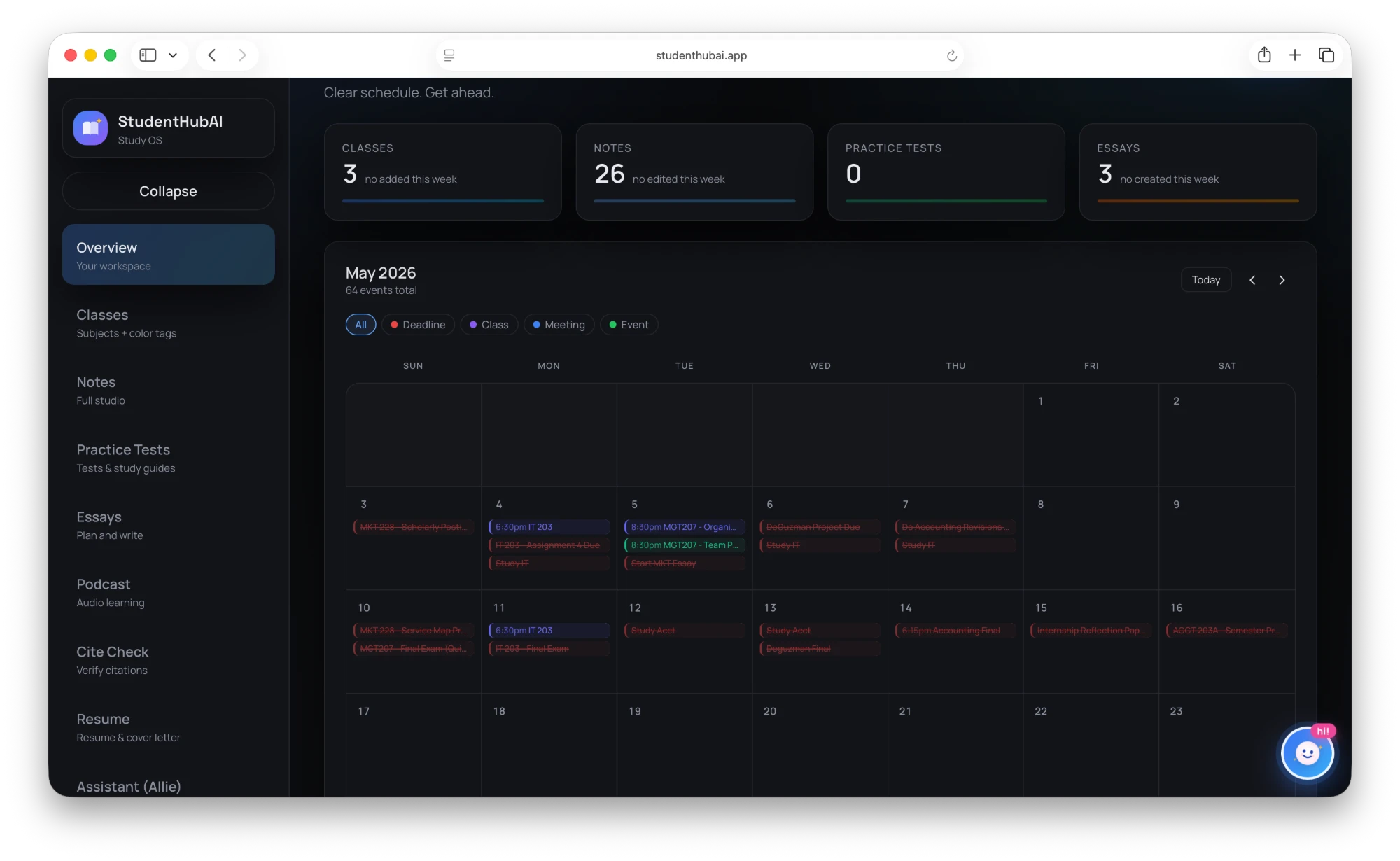Select the May 20 calendar cell

[820, 745]
